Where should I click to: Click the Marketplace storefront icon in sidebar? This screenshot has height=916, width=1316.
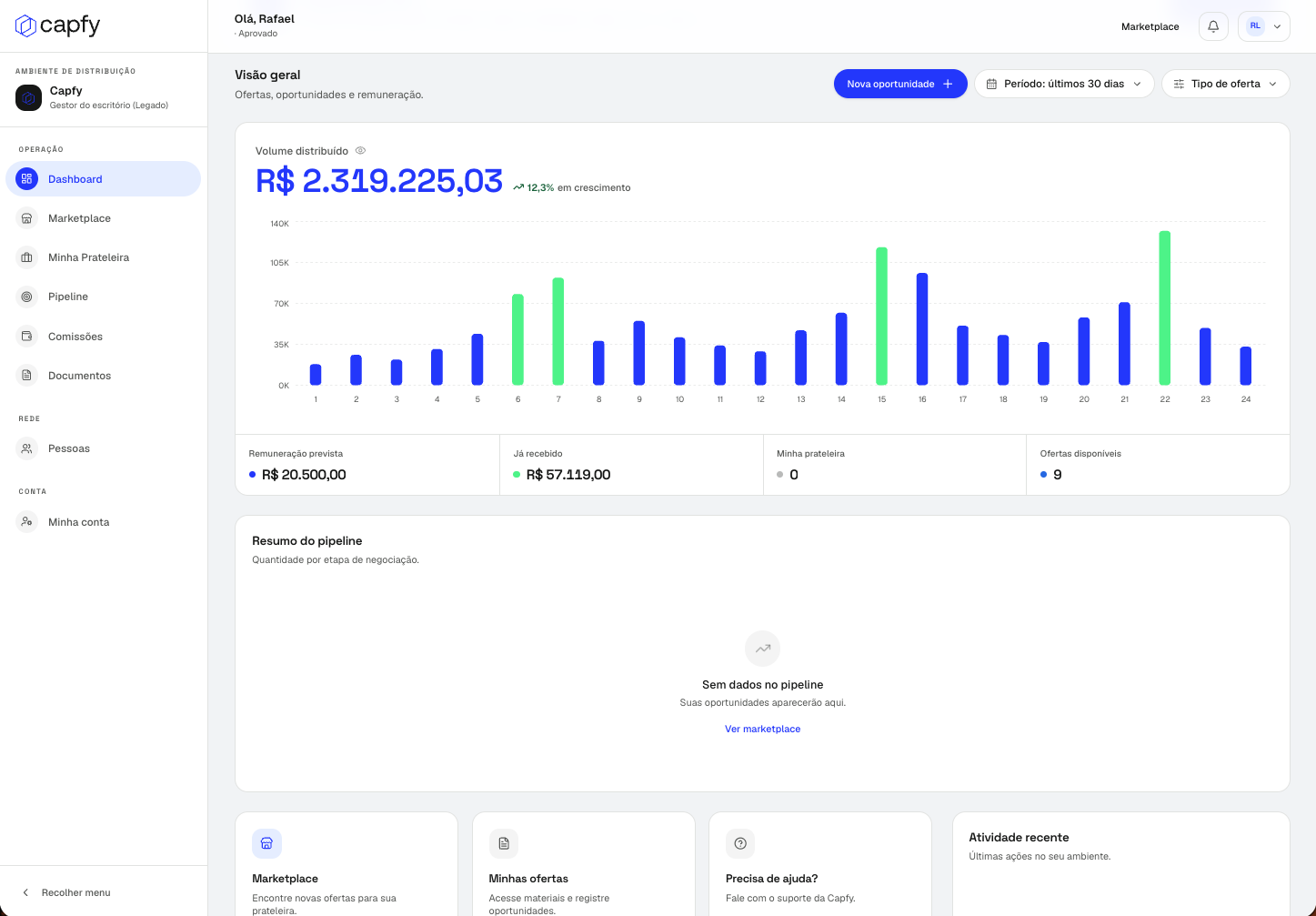pyautogui.click(x=26, y=218)
